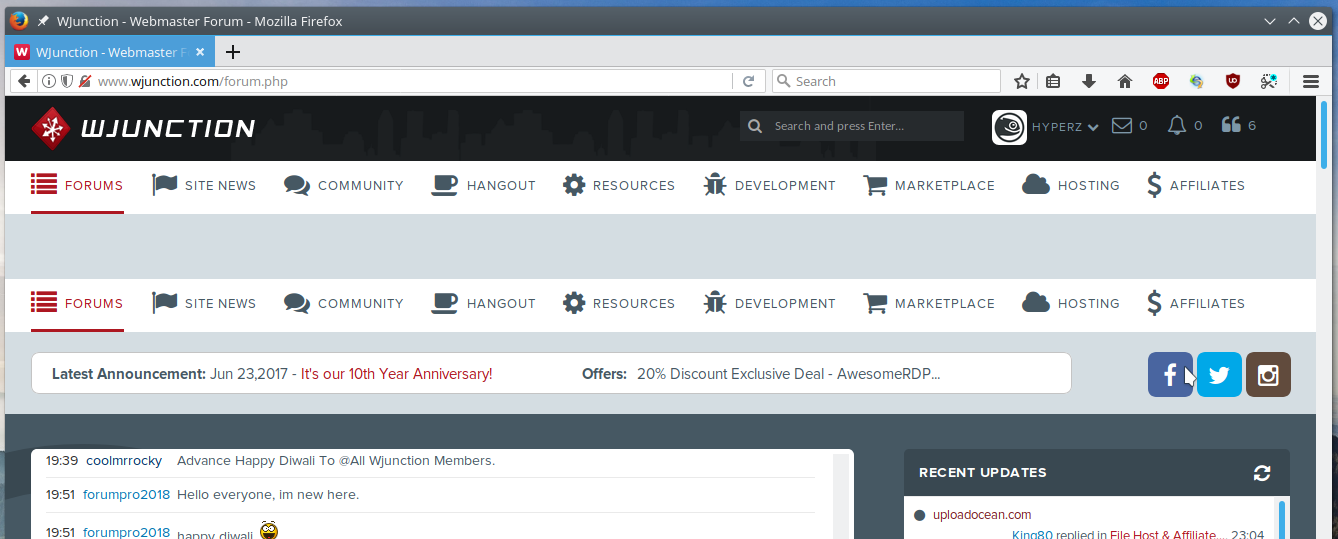
Task: Open Resources in the second navigation bar
Action: (618, 303)
